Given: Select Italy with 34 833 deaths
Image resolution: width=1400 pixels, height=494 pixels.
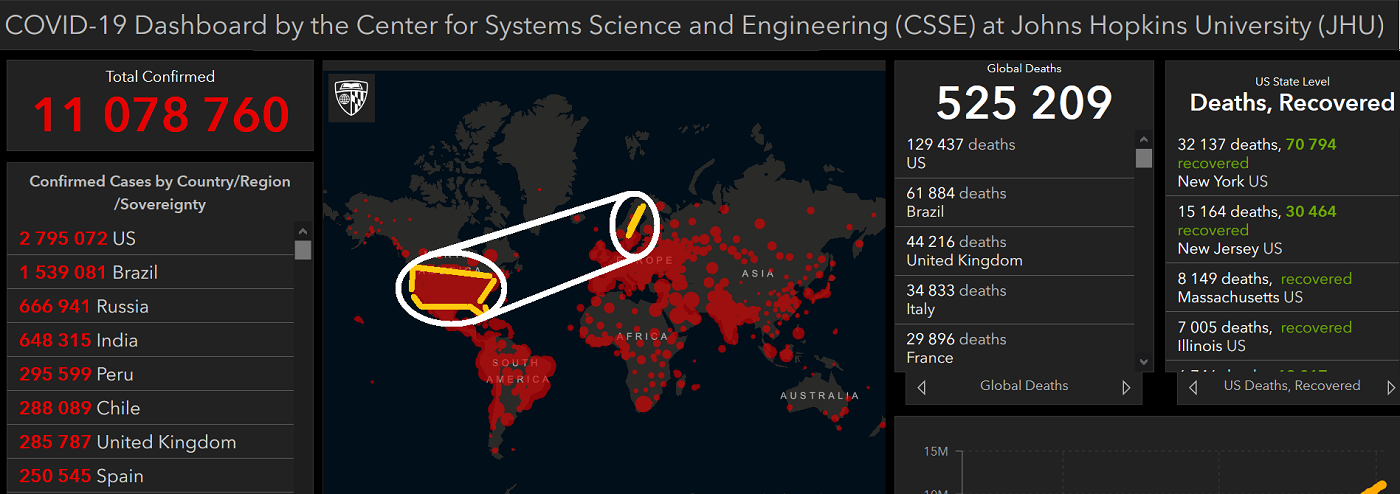Looking at the screenshot, I should tap(1014, 300).
